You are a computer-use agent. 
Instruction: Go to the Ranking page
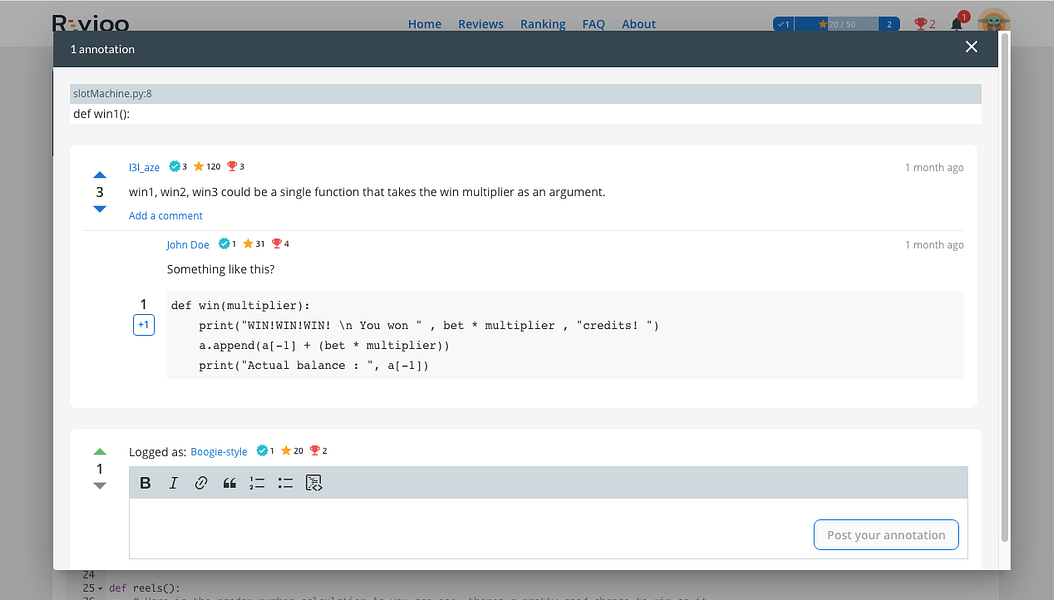pos(543,24)
